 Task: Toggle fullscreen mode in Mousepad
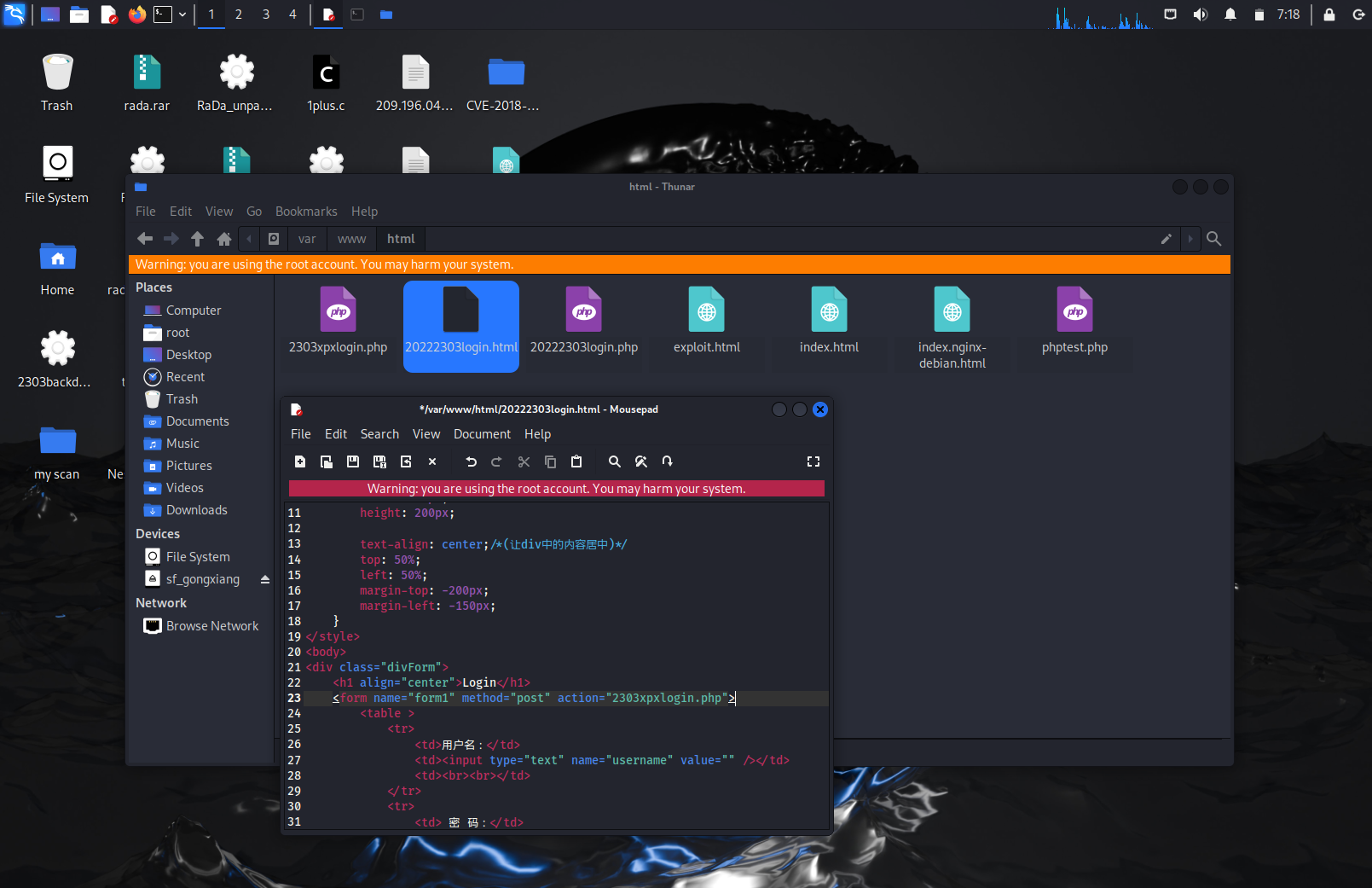(813, 461)
